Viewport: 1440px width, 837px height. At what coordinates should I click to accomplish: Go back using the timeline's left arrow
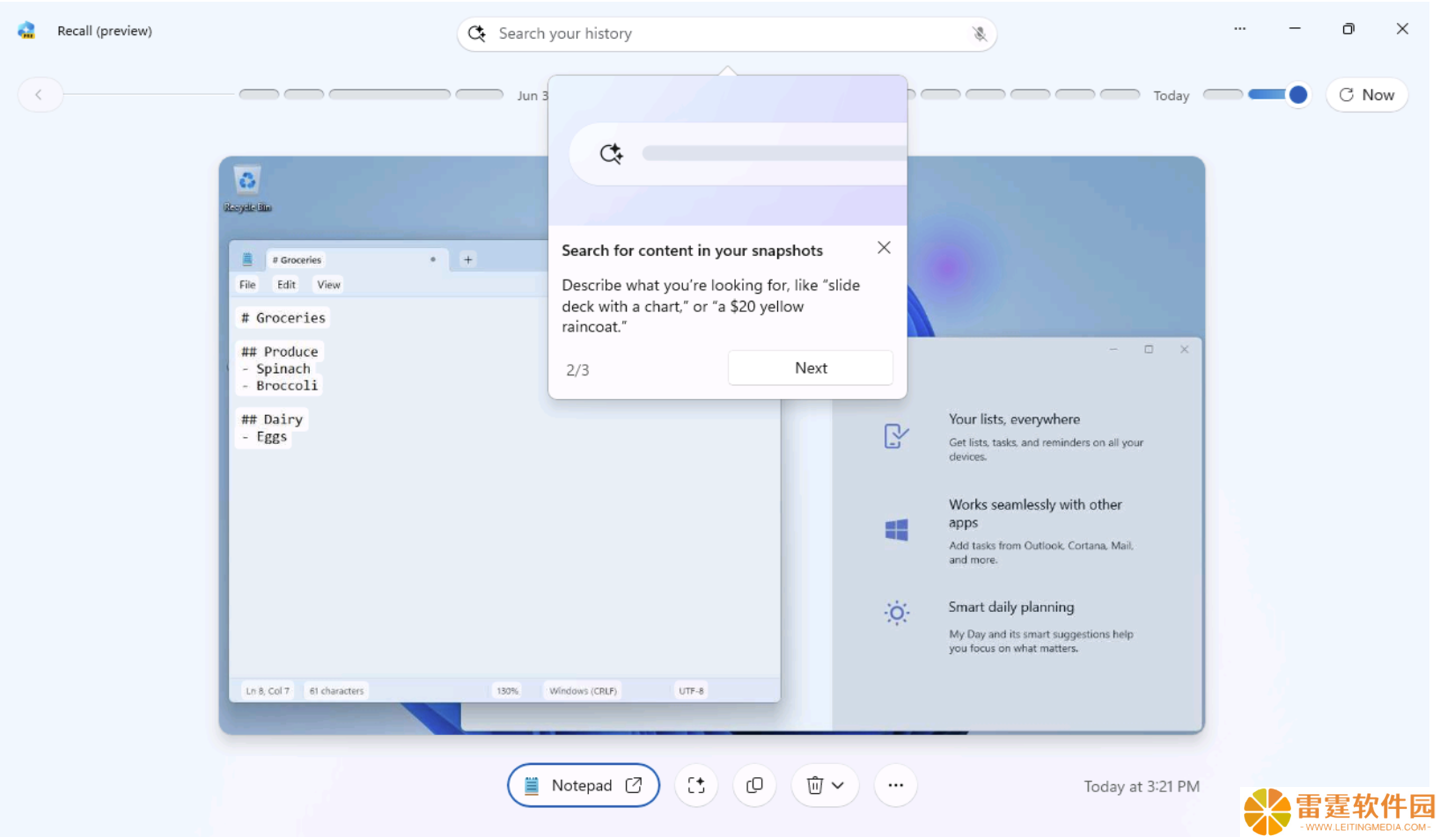[x=39, y=95]
